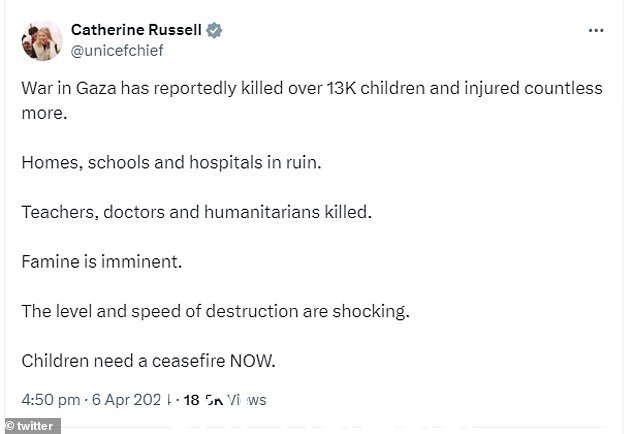Click the 4:50 pm timestamp

point(51,400)
